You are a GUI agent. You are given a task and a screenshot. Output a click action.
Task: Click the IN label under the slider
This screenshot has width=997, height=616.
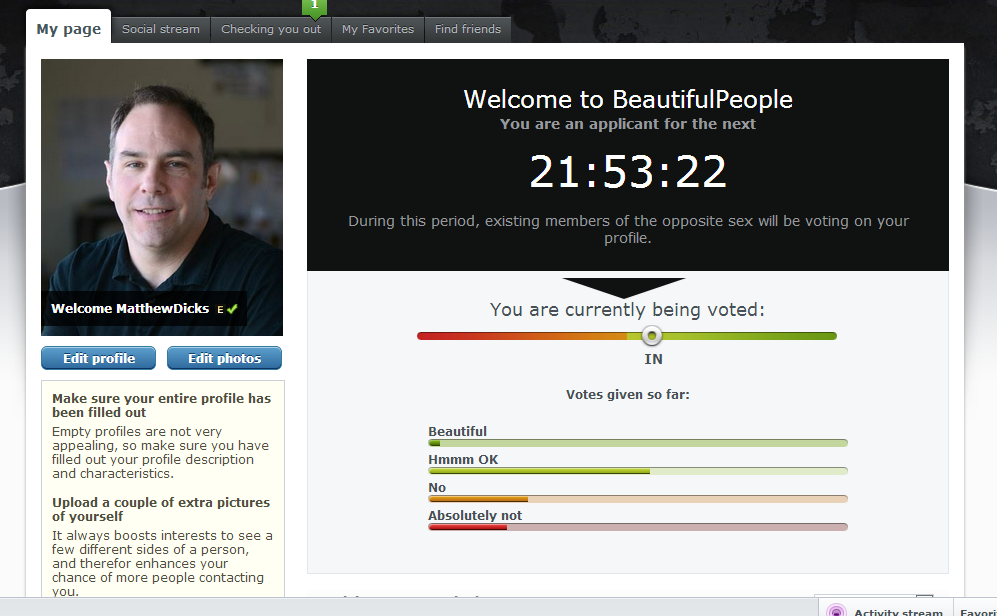click(653, 359)
